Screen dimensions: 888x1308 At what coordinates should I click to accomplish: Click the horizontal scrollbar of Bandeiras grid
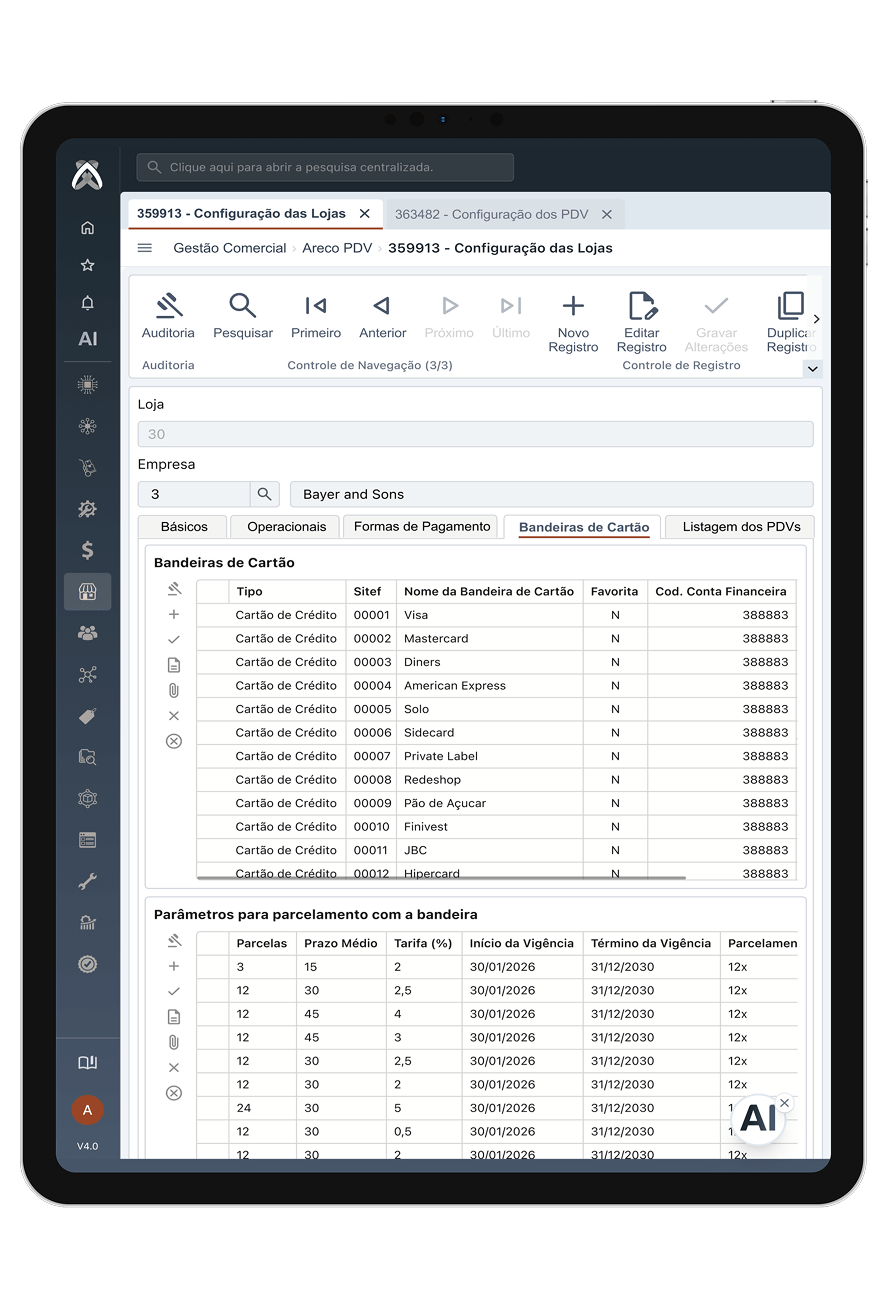[441, 878]
